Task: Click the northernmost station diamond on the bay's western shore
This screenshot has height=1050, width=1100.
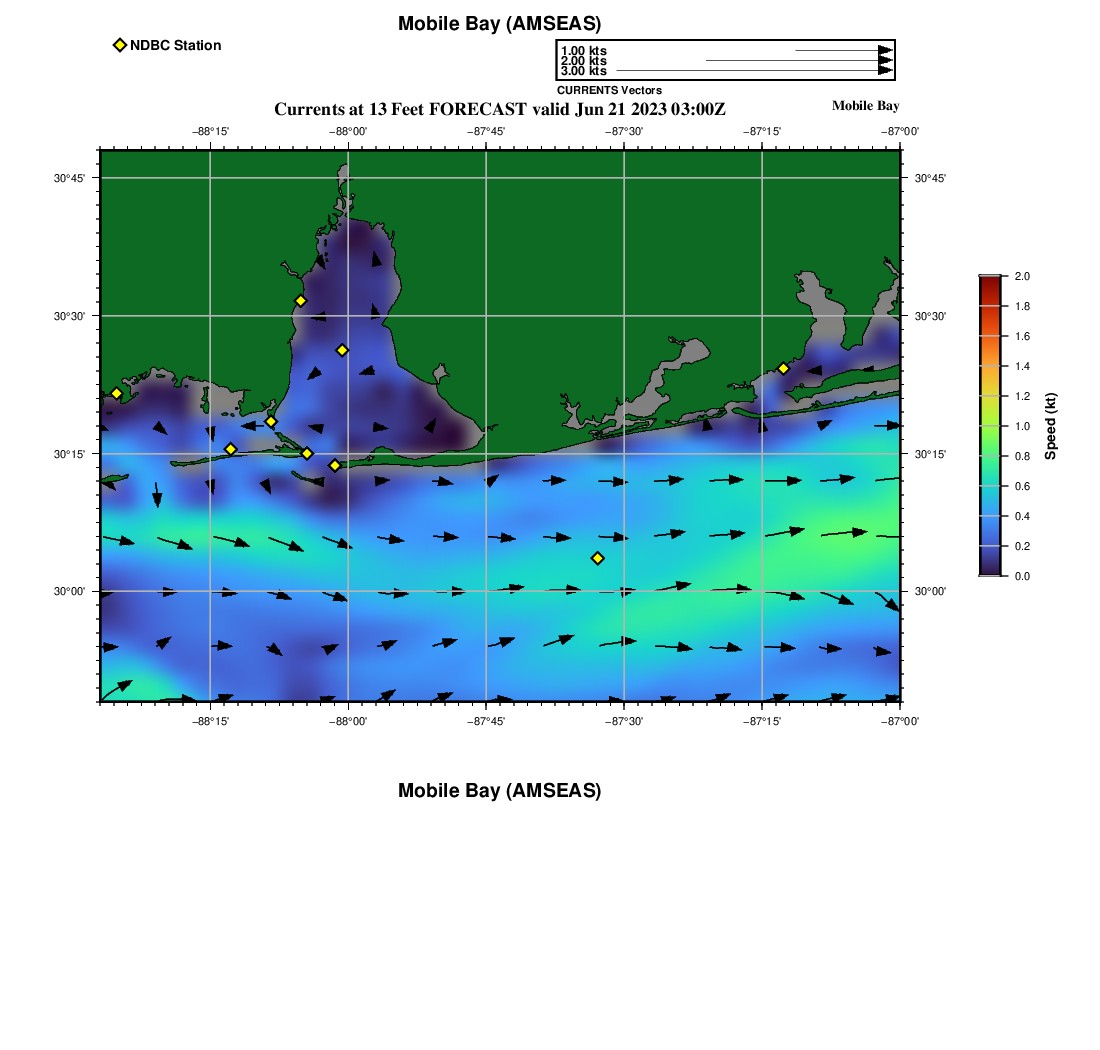Action: [300, 301]
